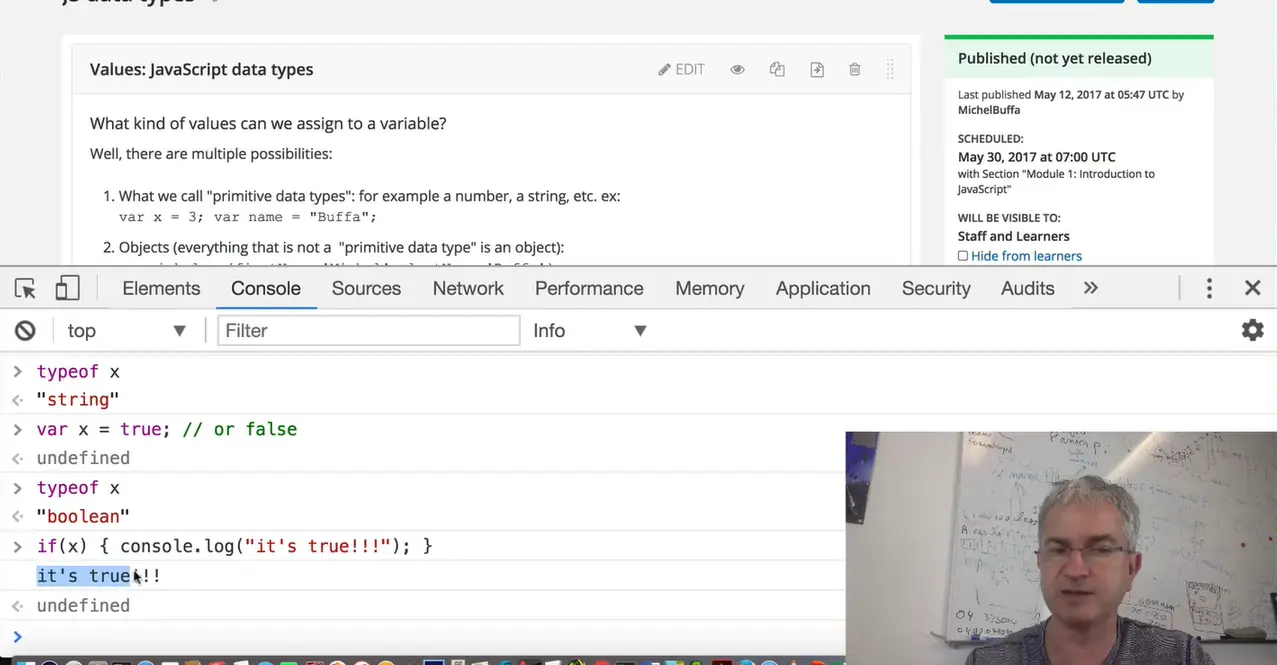Clear the console with the ban icon
The height and width of the screenshot is (665, 1277).
click(x=26, y=330)
